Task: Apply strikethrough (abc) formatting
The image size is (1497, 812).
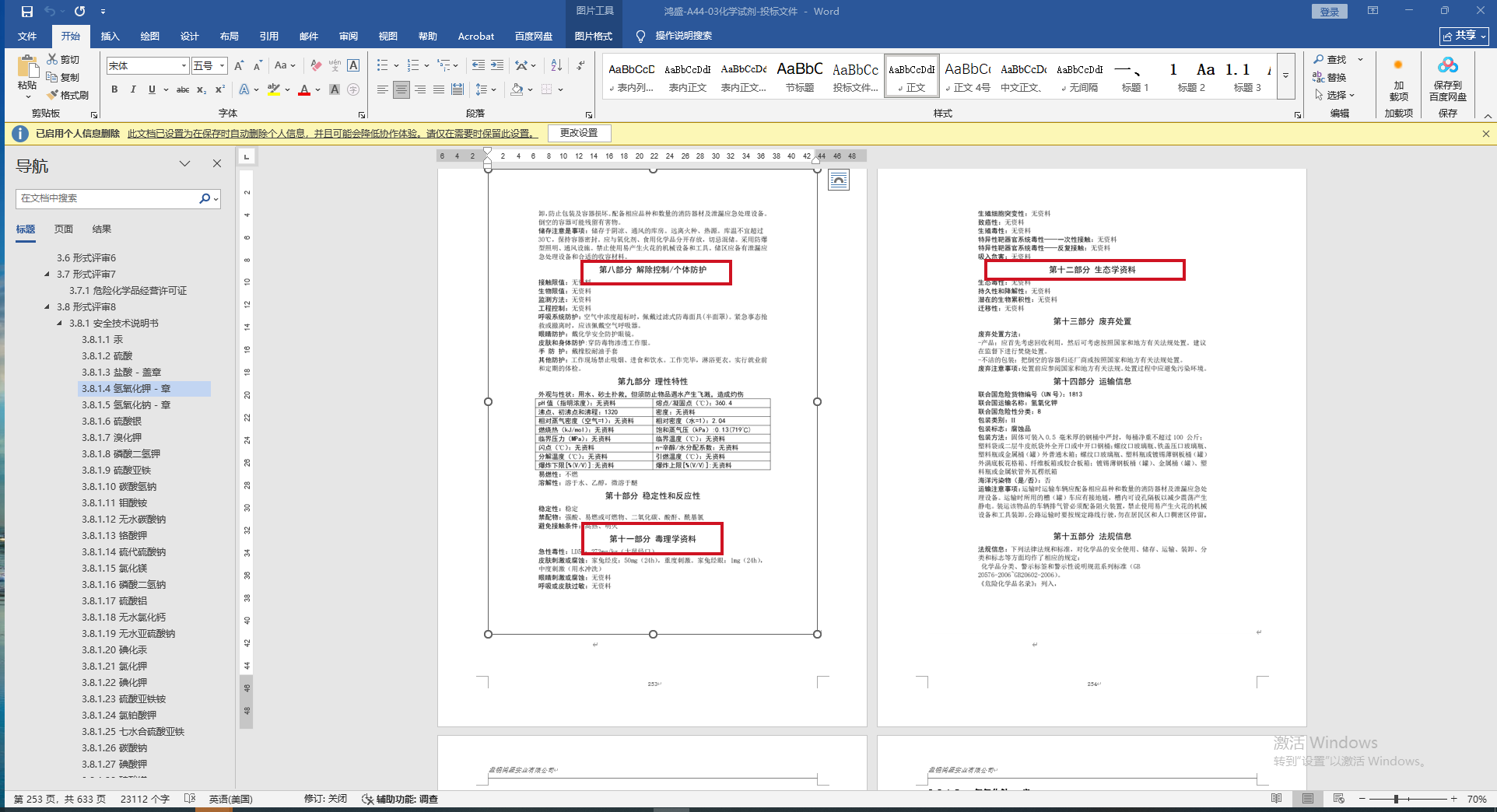Action: (183, 89)
